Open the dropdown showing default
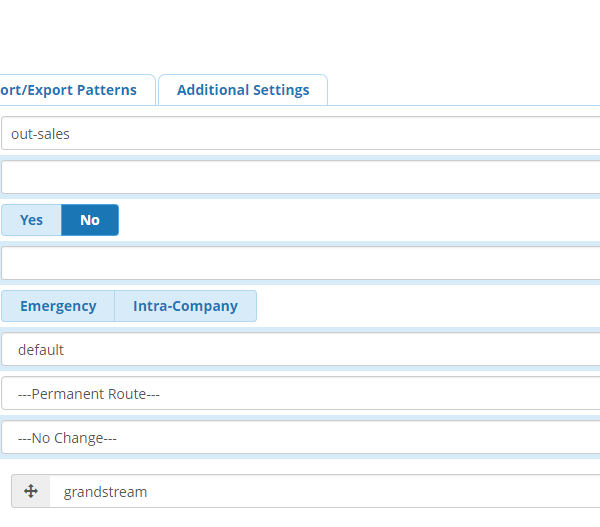The width and height of the screenshot is (600, 527). click(300, 350)
